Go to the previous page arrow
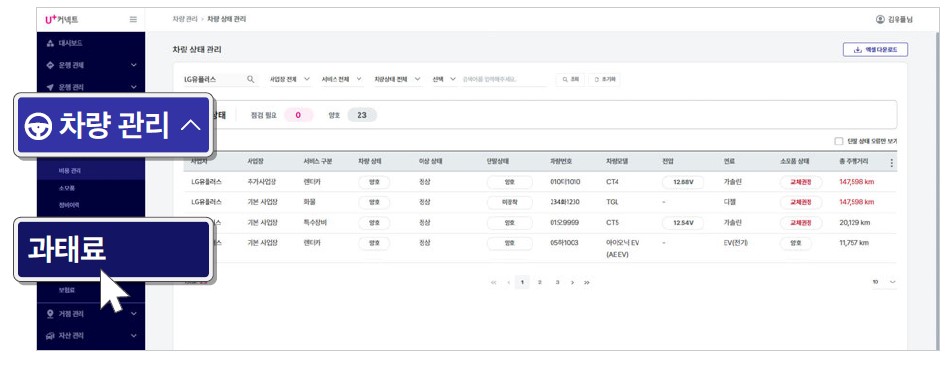 point(508,283)
